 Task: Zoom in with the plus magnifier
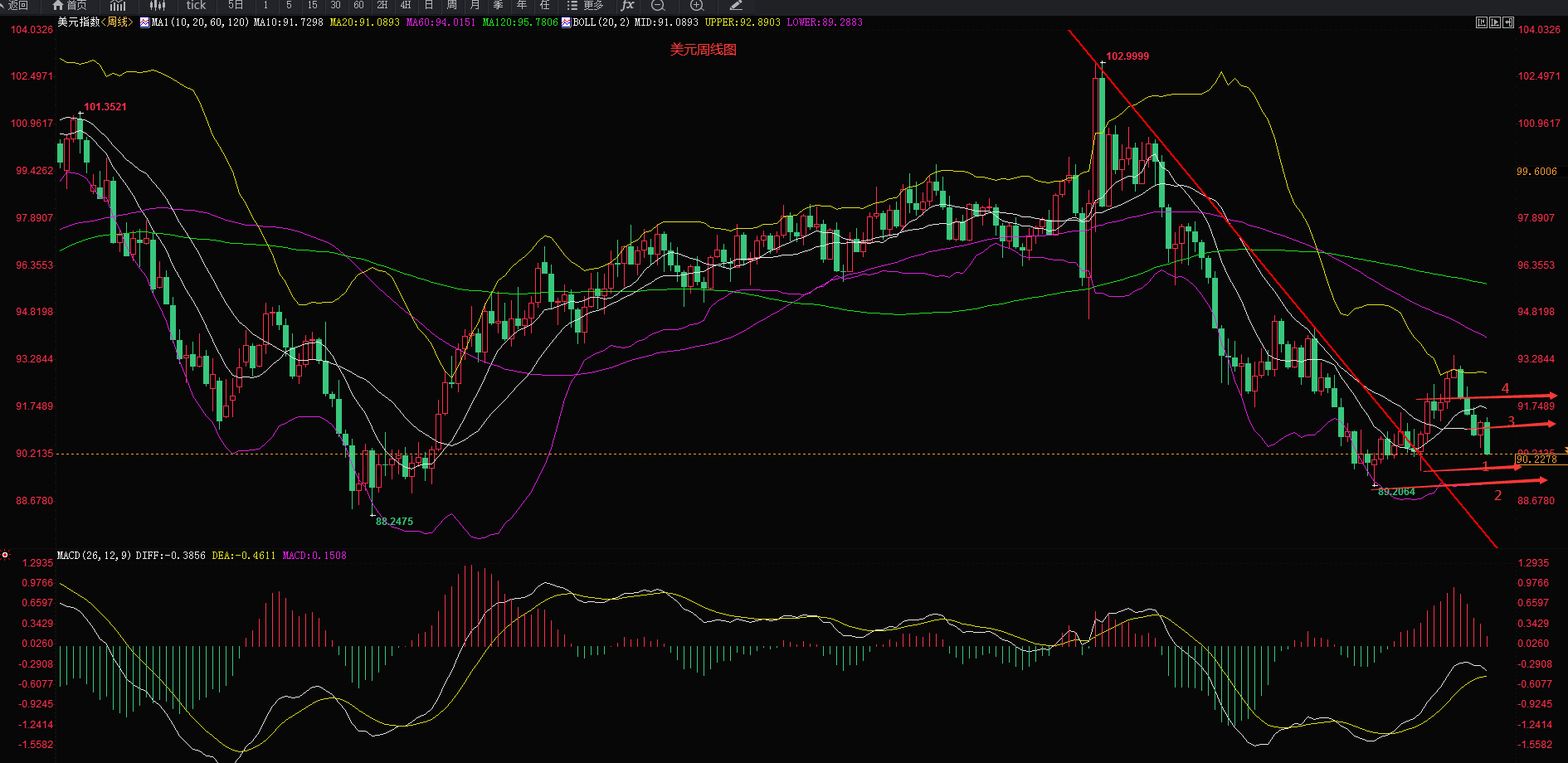click(x=697, y=5)
